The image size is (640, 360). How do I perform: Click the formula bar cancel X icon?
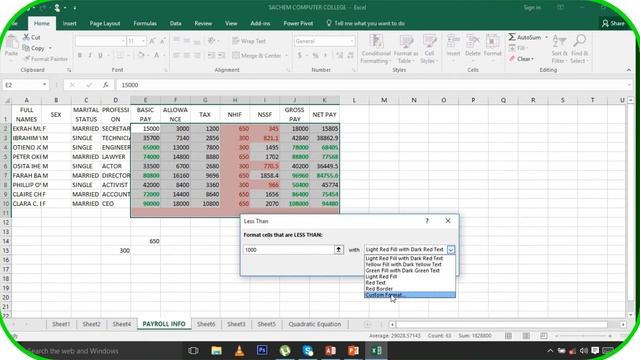[x=72, y=85]
